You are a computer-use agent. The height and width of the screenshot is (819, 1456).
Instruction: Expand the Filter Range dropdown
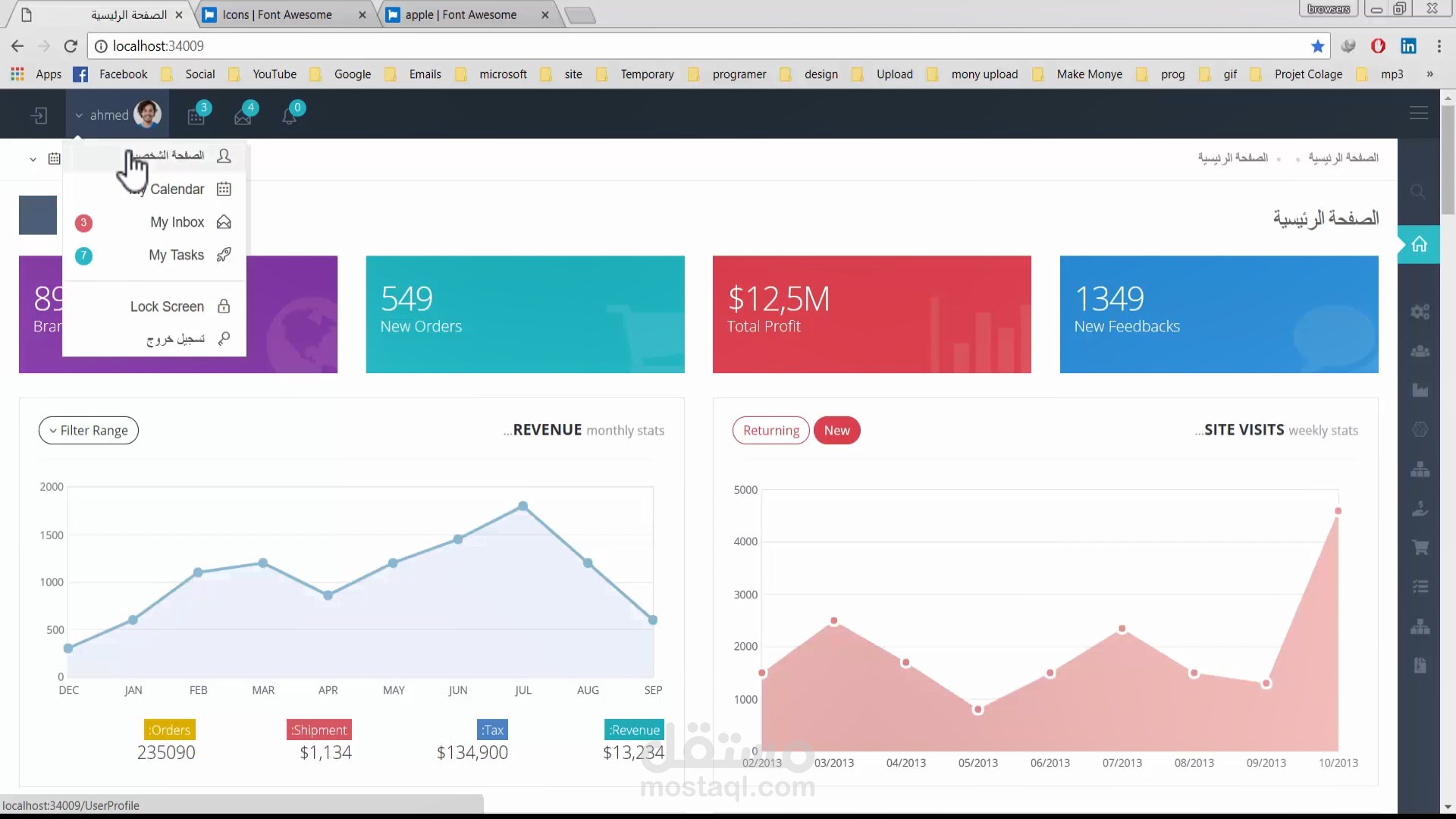click(x=89, y=431)
